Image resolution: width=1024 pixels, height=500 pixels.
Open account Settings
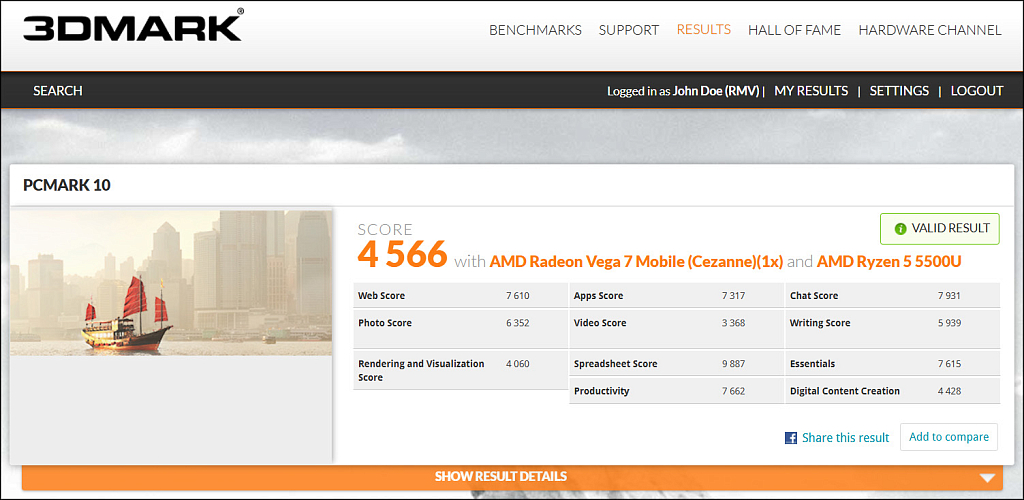pyautogui.click(x=899, y=91)
